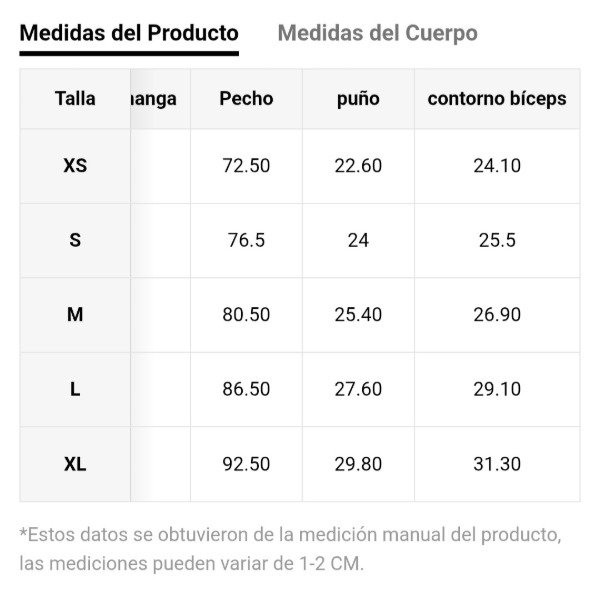600x595 pixels.
Task: Click the contorno bíceps column header
Action: 497,98
